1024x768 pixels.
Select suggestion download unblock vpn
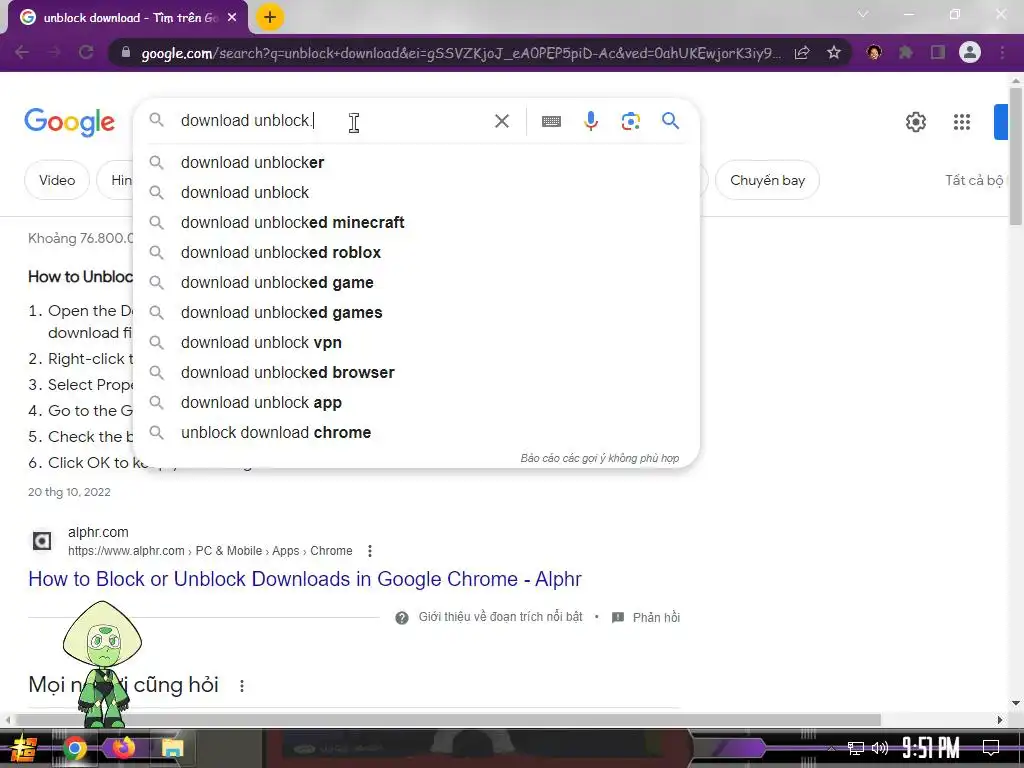click(x=416, y=343)
